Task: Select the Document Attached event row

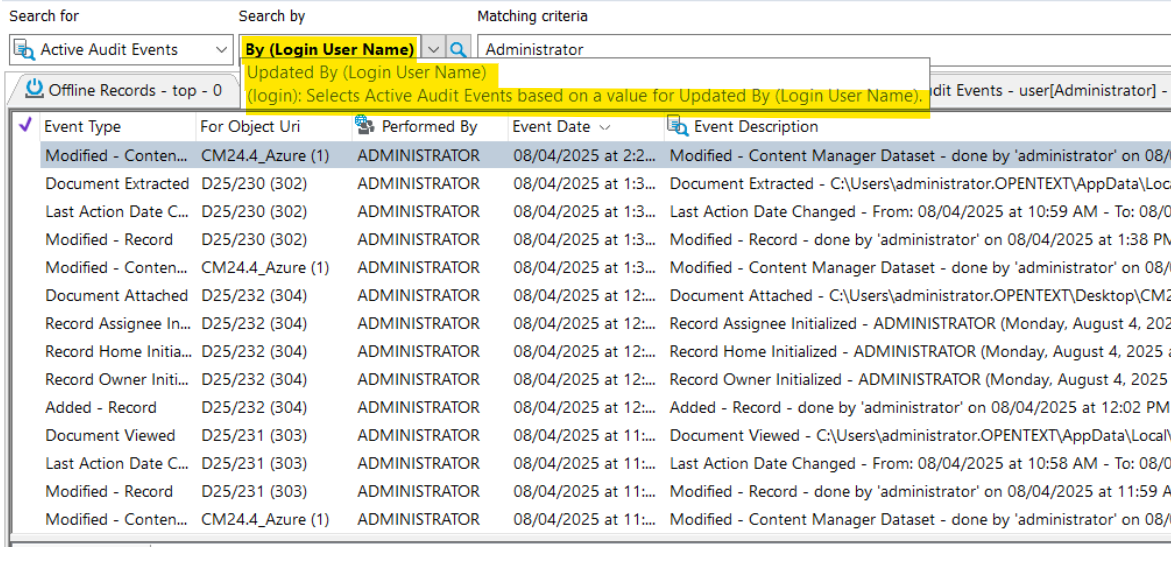Action: (x=605, y=296)
